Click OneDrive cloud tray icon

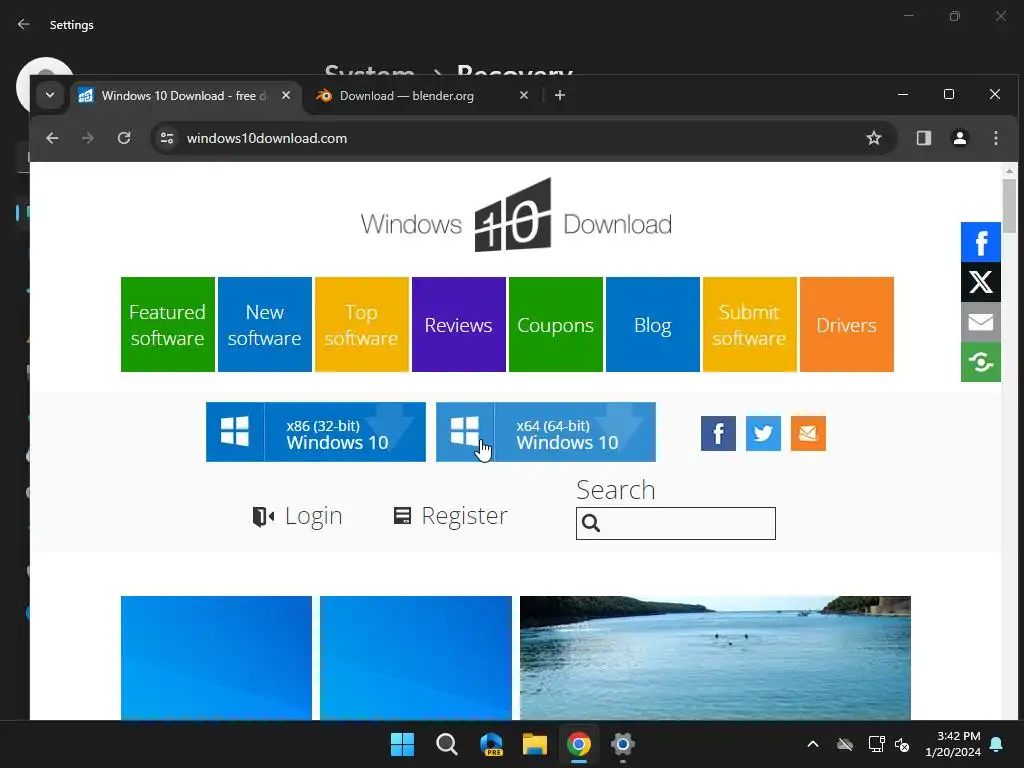845,744
